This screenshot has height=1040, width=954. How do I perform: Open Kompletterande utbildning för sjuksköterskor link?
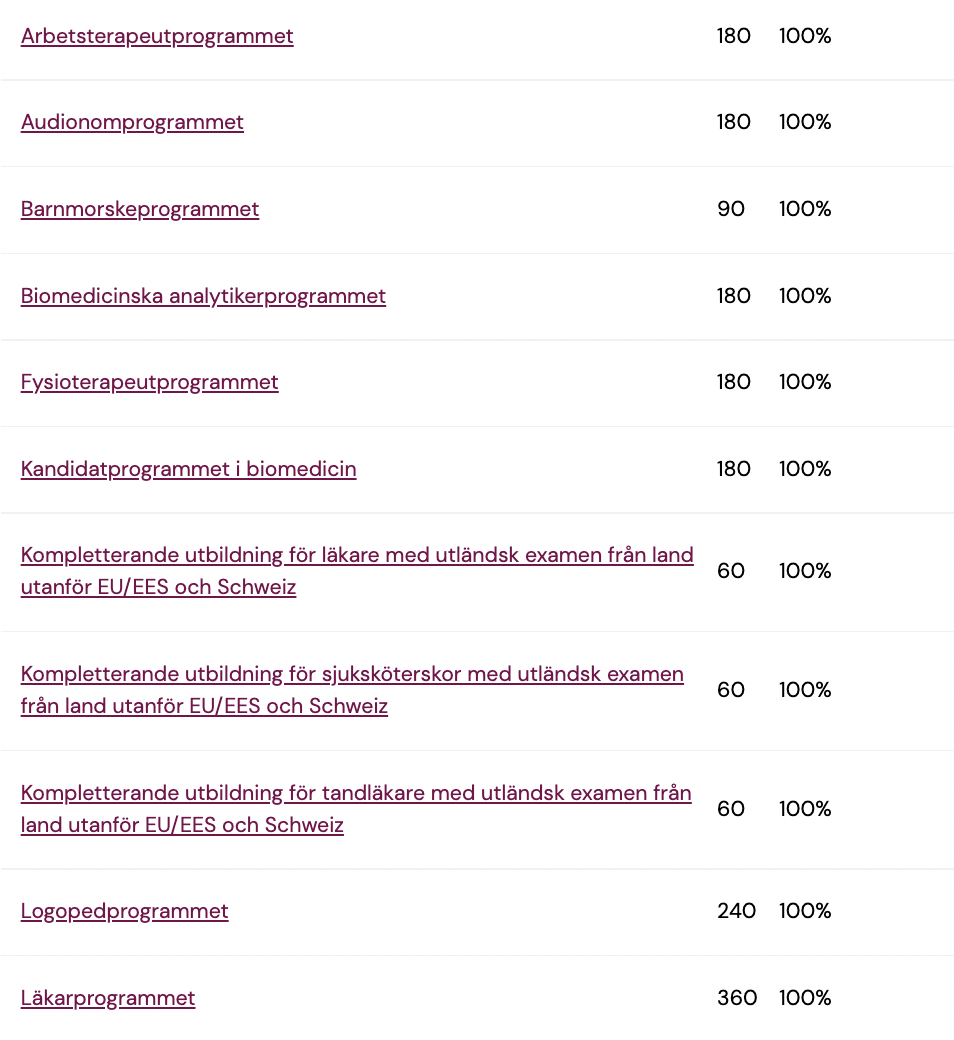(352, 690)
